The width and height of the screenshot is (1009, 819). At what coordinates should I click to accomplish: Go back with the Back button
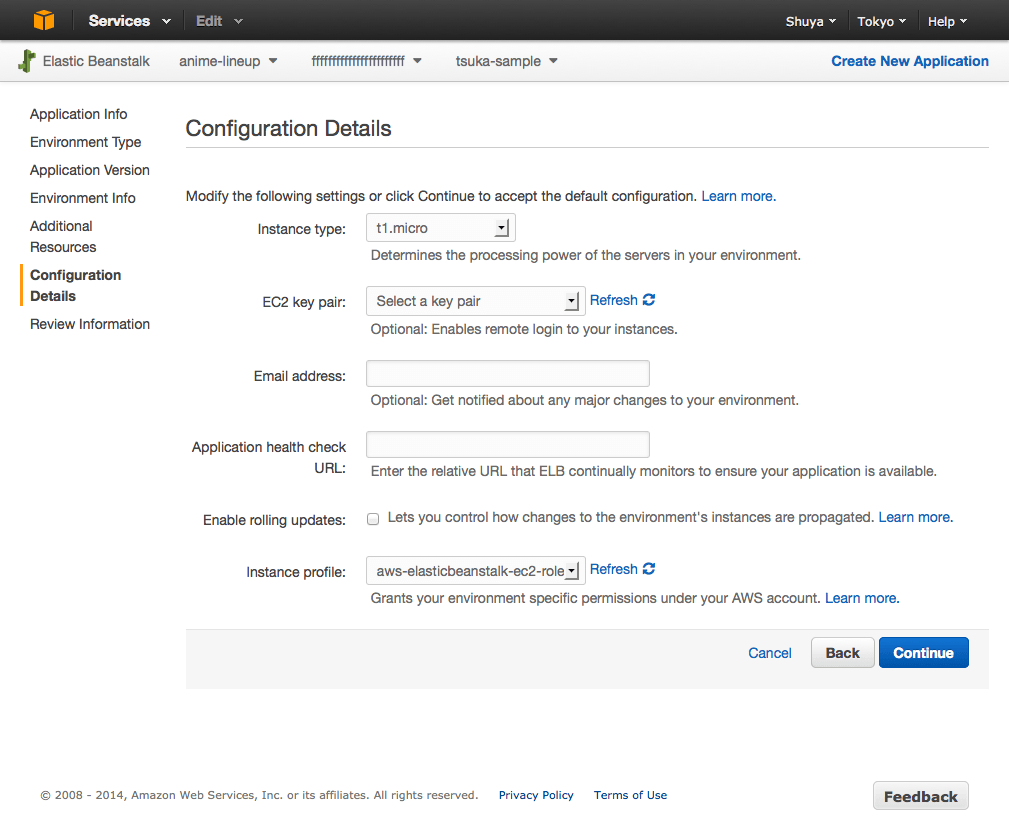point(842,653)
